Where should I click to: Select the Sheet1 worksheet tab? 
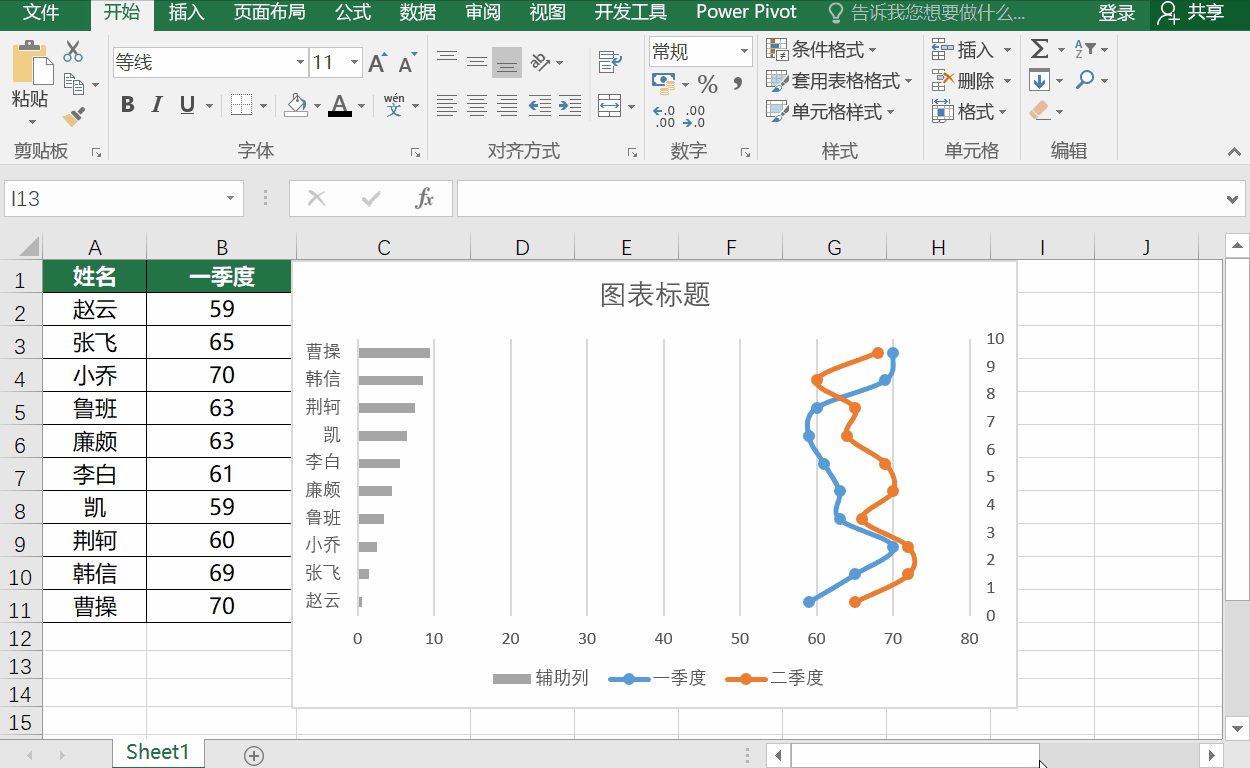point(158,752)
